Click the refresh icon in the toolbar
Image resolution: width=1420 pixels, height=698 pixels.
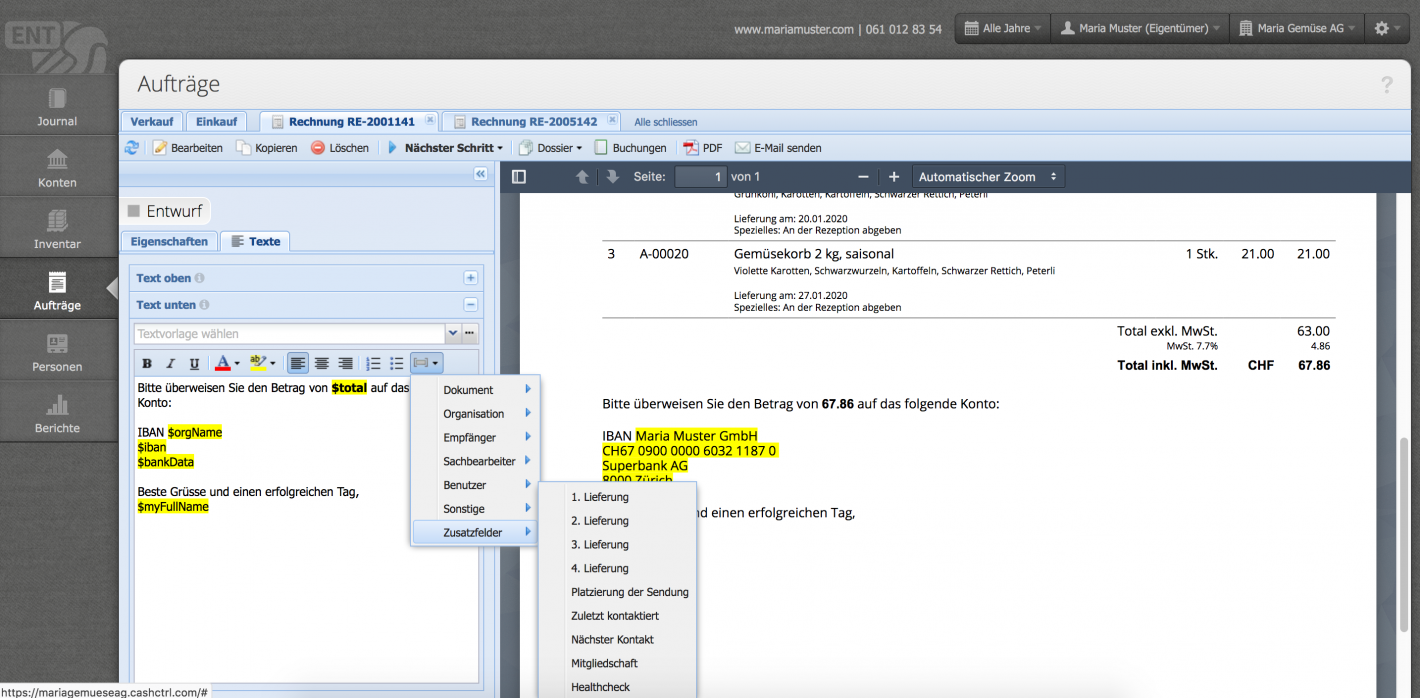pos(132,147)
